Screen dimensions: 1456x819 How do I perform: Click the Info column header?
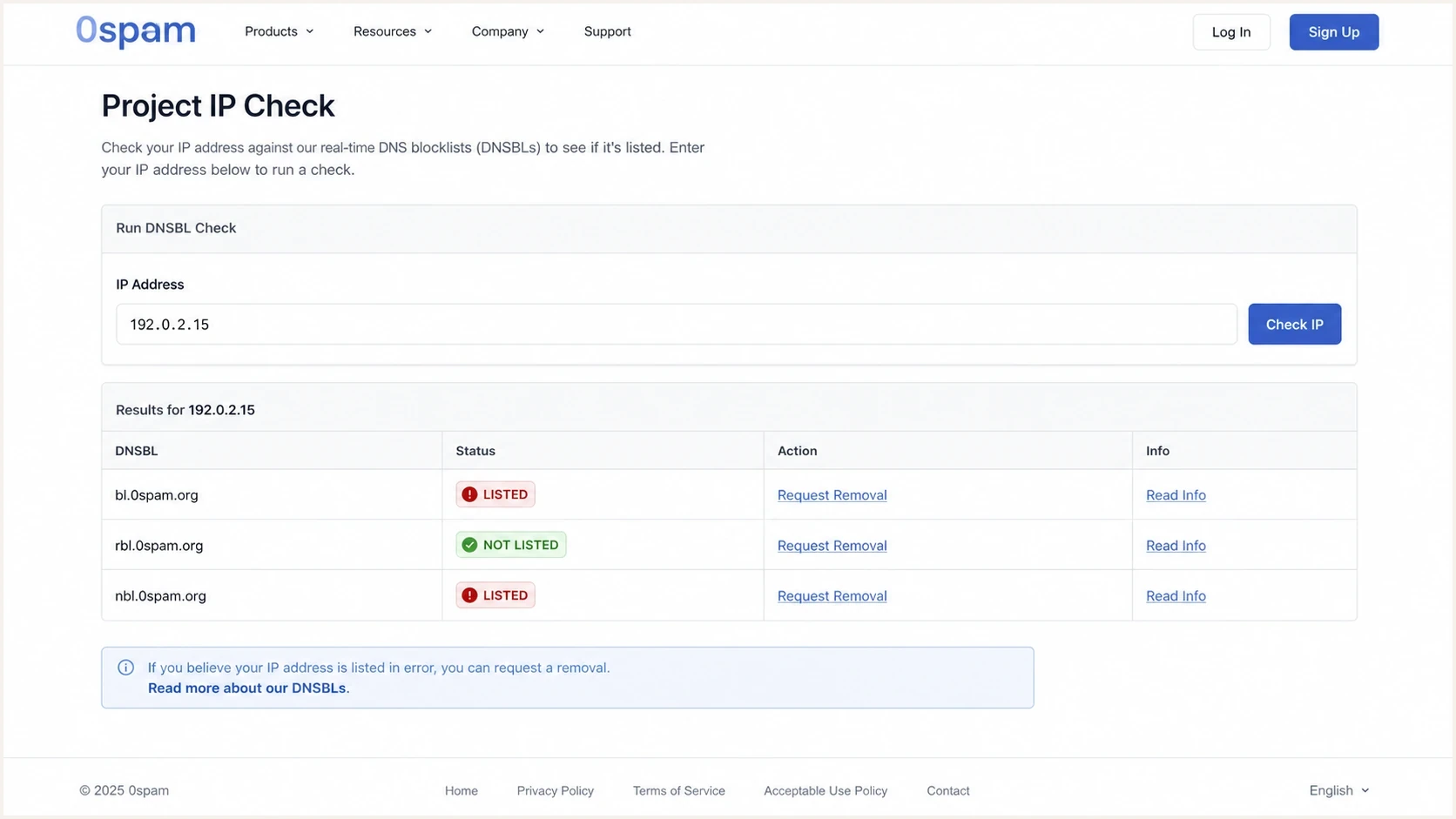pyautogui.click(x=1244, y=451)
